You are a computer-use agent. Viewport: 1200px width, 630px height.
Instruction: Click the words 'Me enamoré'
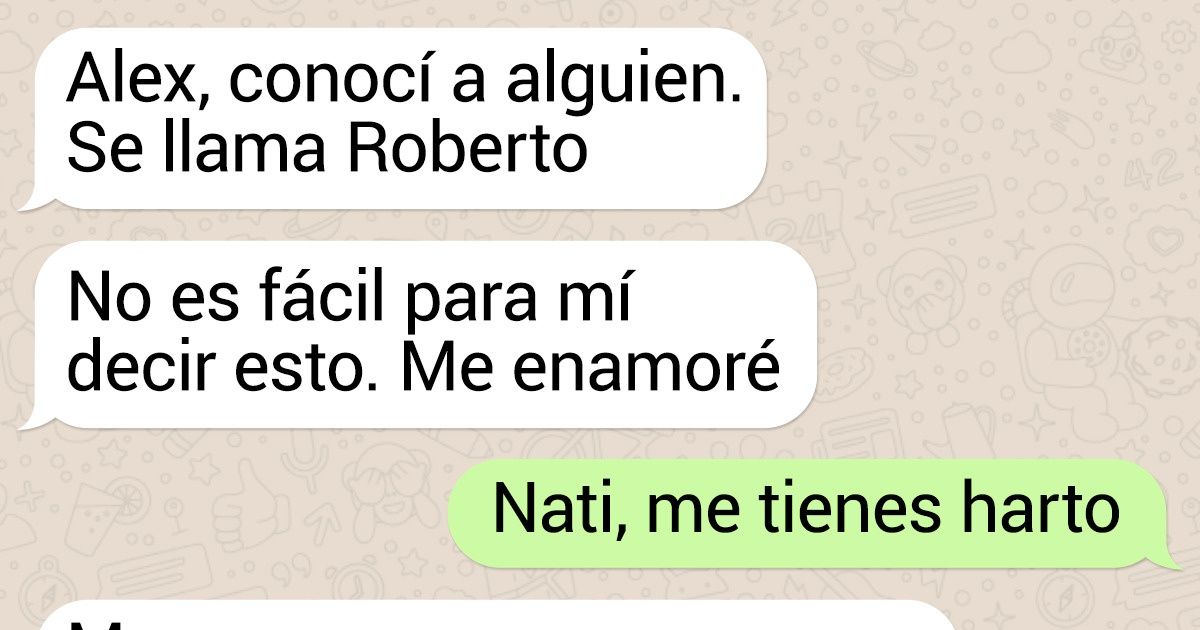[589, 369]
